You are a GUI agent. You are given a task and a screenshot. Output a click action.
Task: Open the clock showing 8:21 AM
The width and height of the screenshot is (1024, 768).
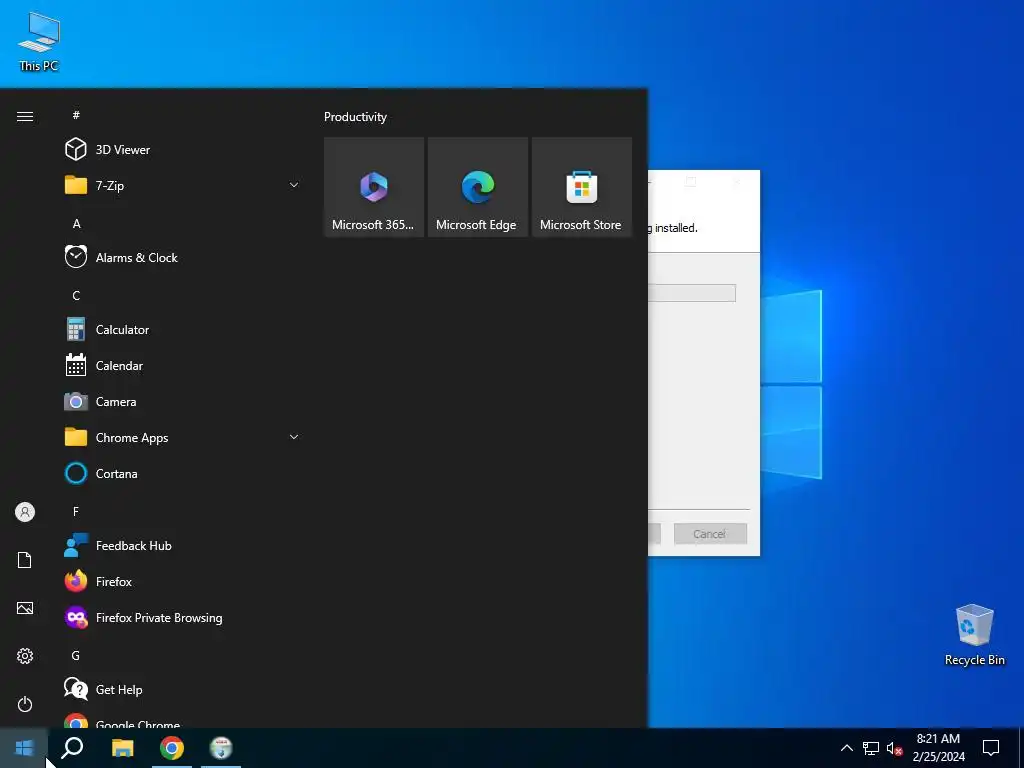[x=938, y=748]
